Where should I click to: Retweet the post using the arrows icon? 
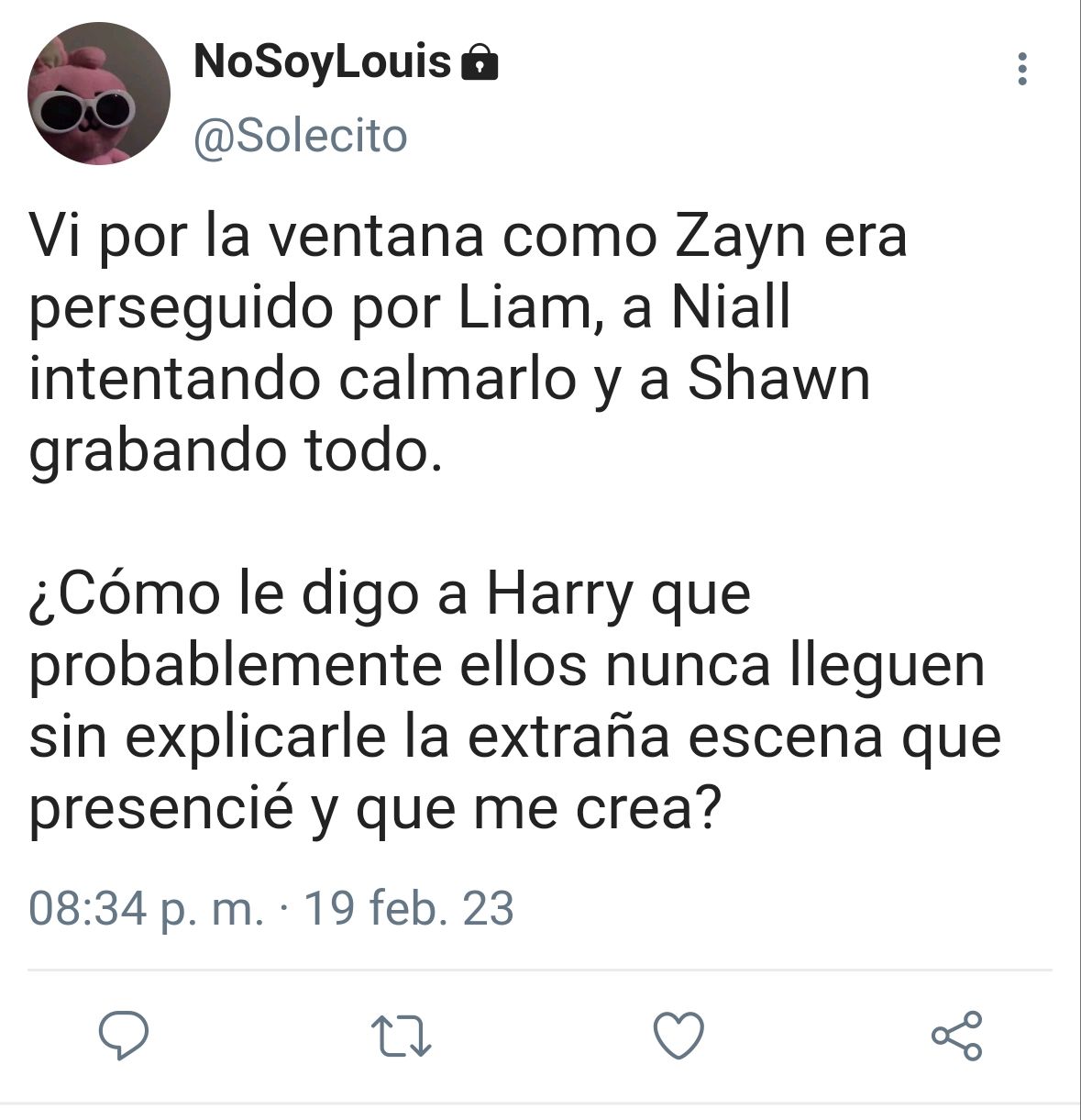[401, 1037]
